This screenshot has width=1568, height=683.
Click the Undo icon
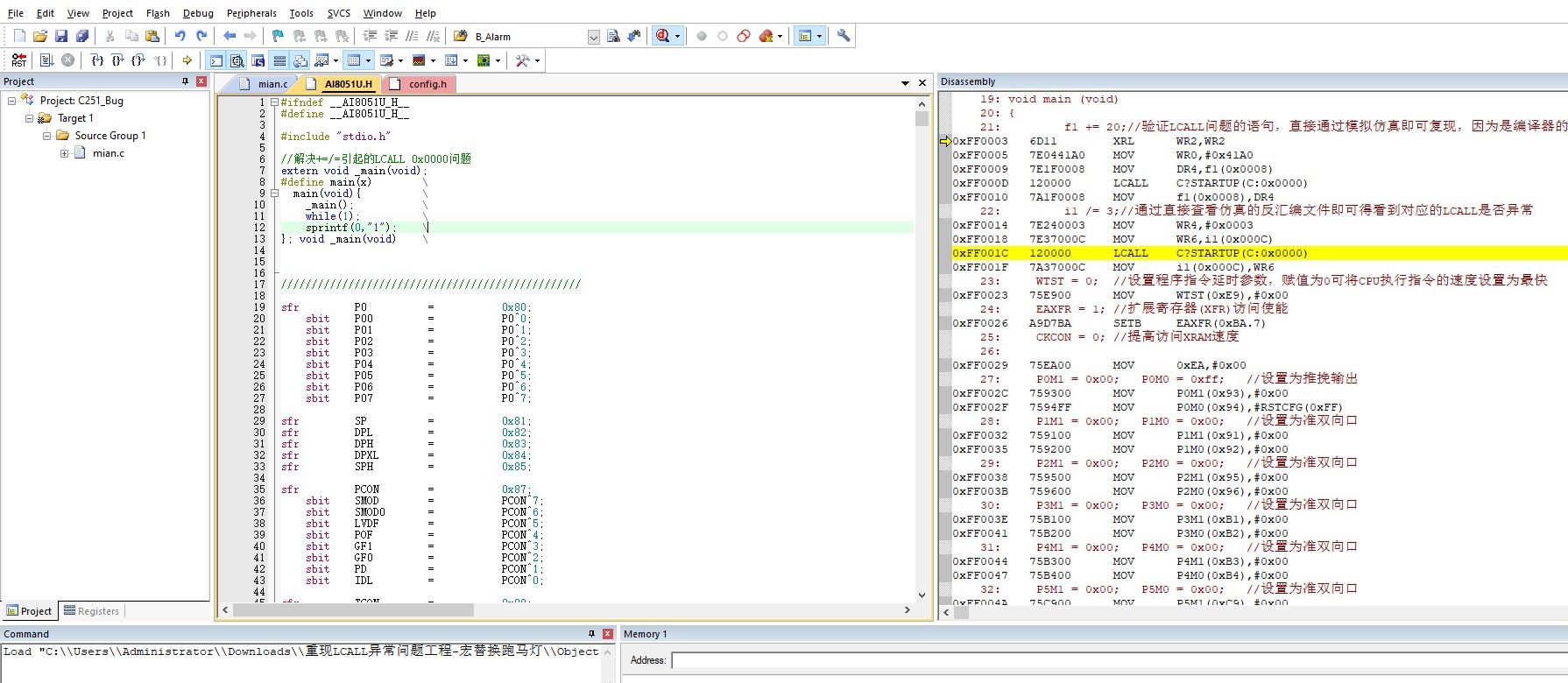[180, 36]
